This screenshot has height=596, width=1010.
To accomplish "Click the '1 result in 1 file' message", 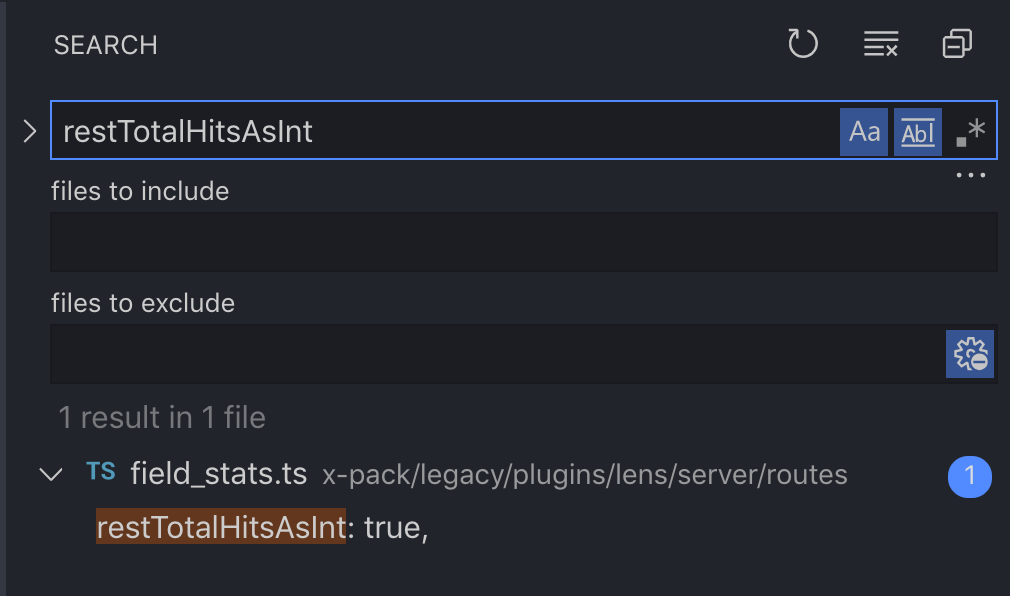I will (162, 417).
